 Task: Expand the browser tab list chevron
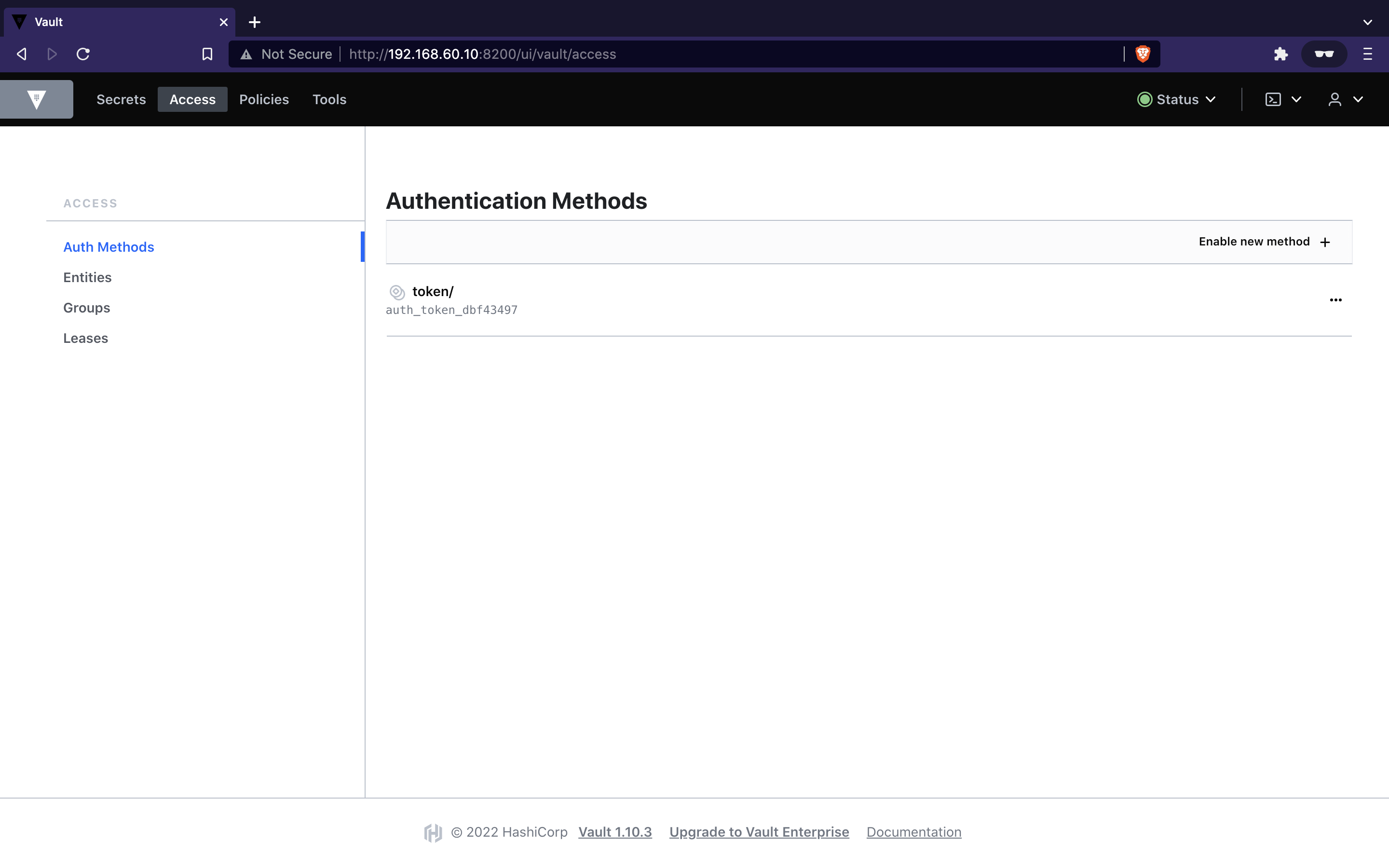[x=1368, y=22]
